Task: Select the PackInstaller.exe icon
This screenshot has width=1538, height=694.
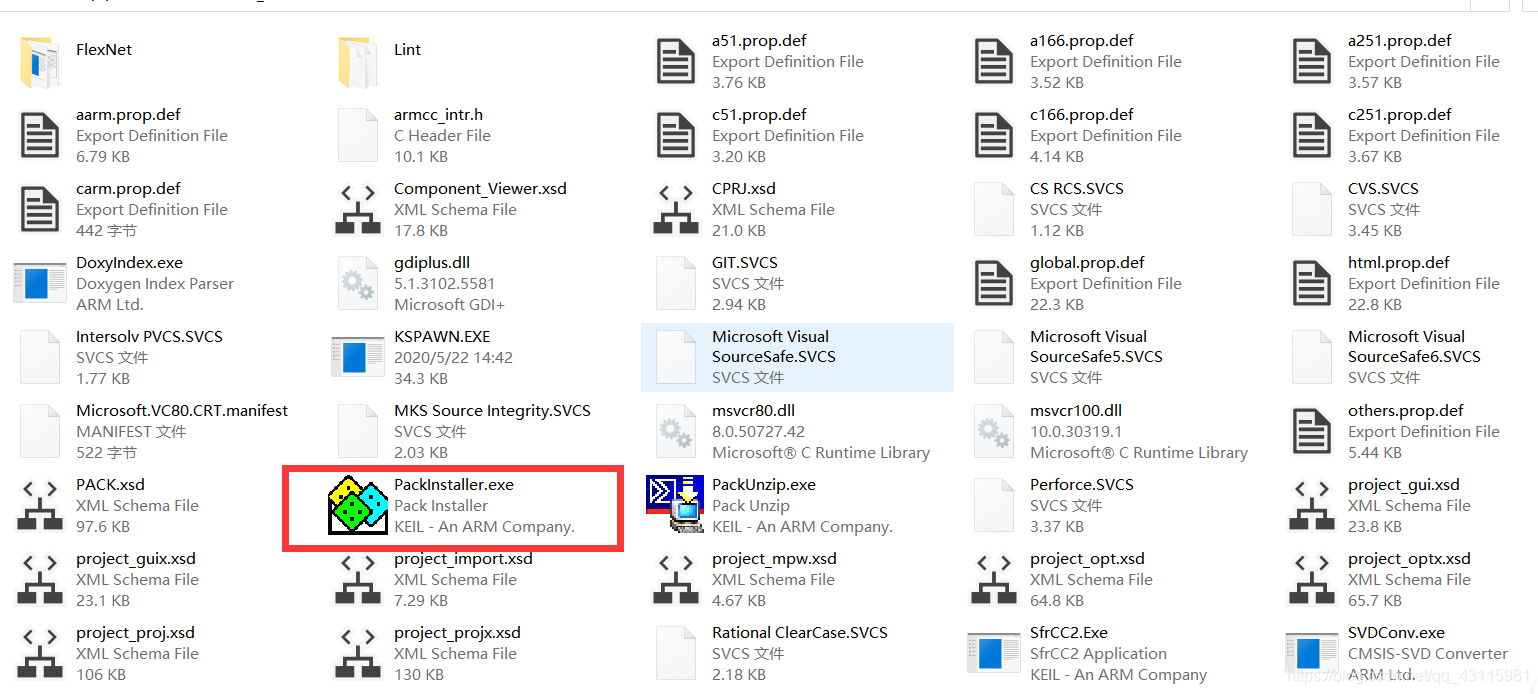Action: point(358,506)
